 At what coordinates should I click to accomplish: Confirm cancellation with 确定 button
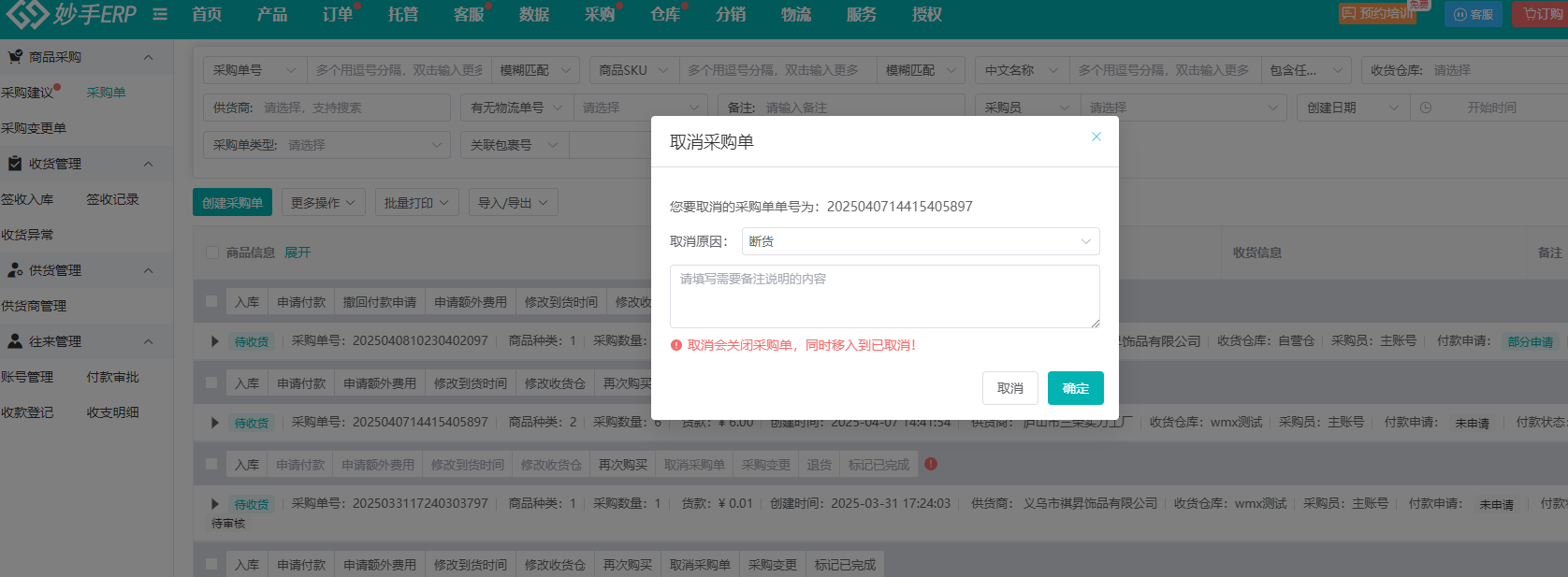tap(1076, 388)
